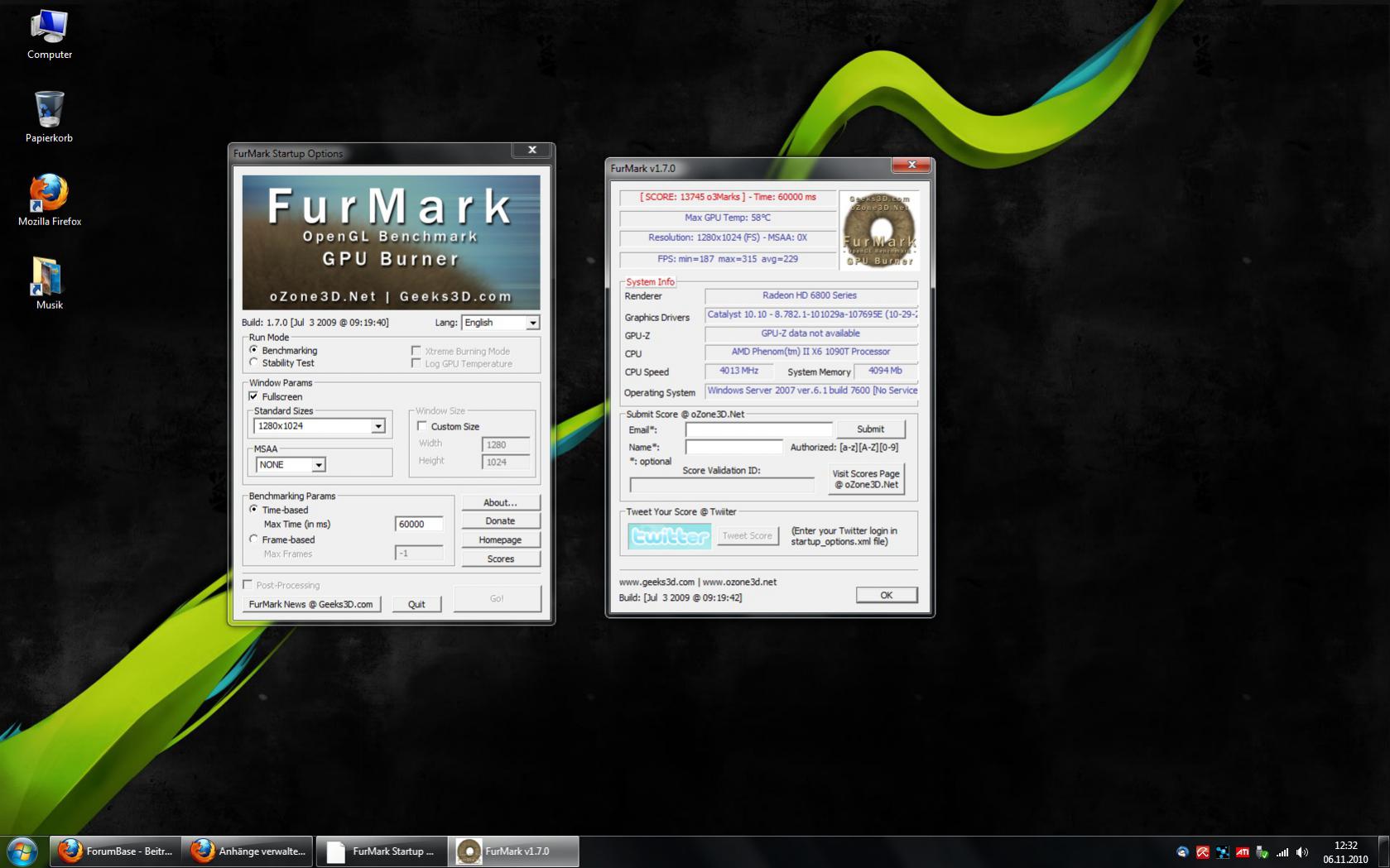Click the blue molecule network tray icon
The image size is (1390, 868).
[1223, 852]
